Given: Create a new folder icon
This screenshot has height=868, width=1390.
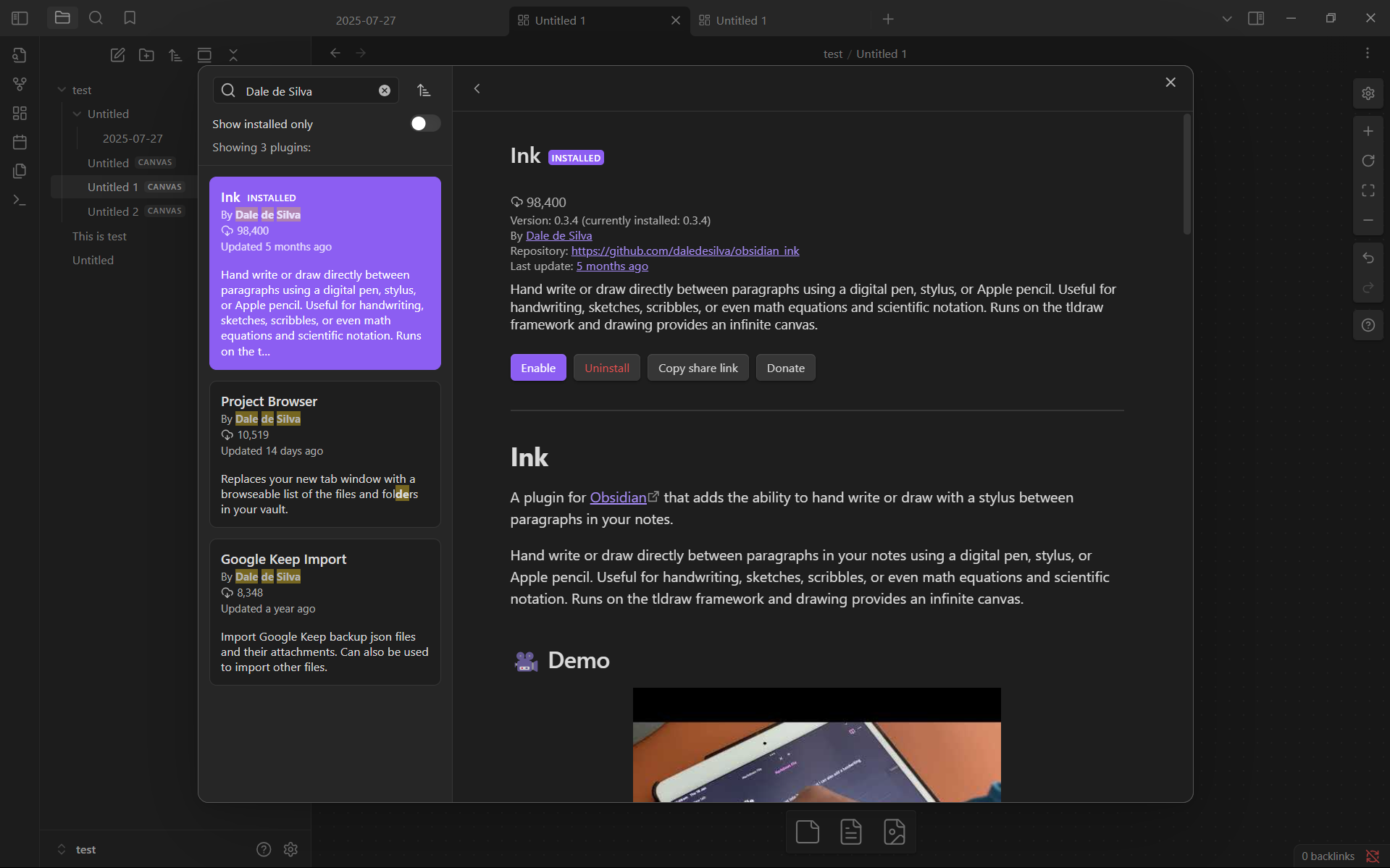Looking at the screenshot, I should 146,55.
